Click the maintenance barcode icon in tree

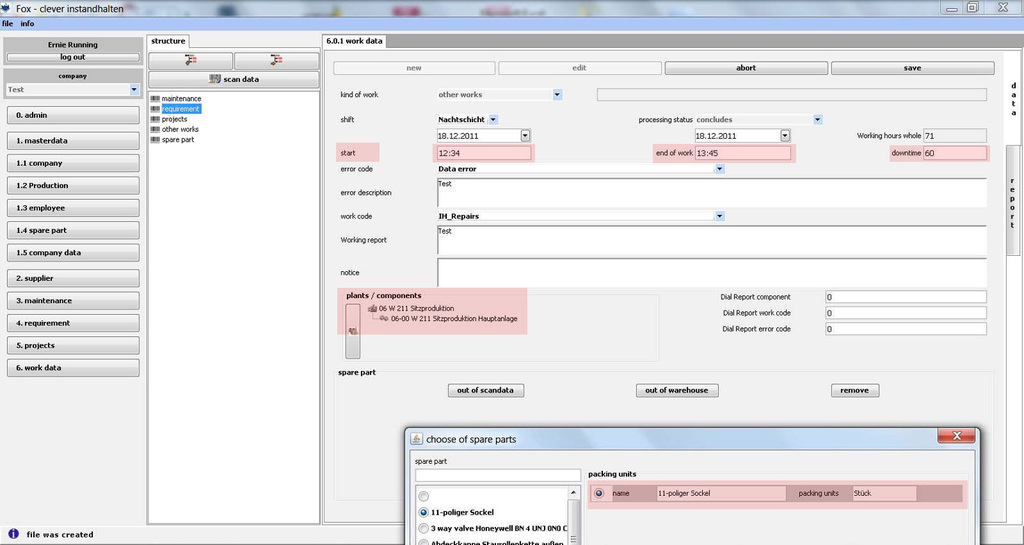pyautogui.click(x=155, y=99)
